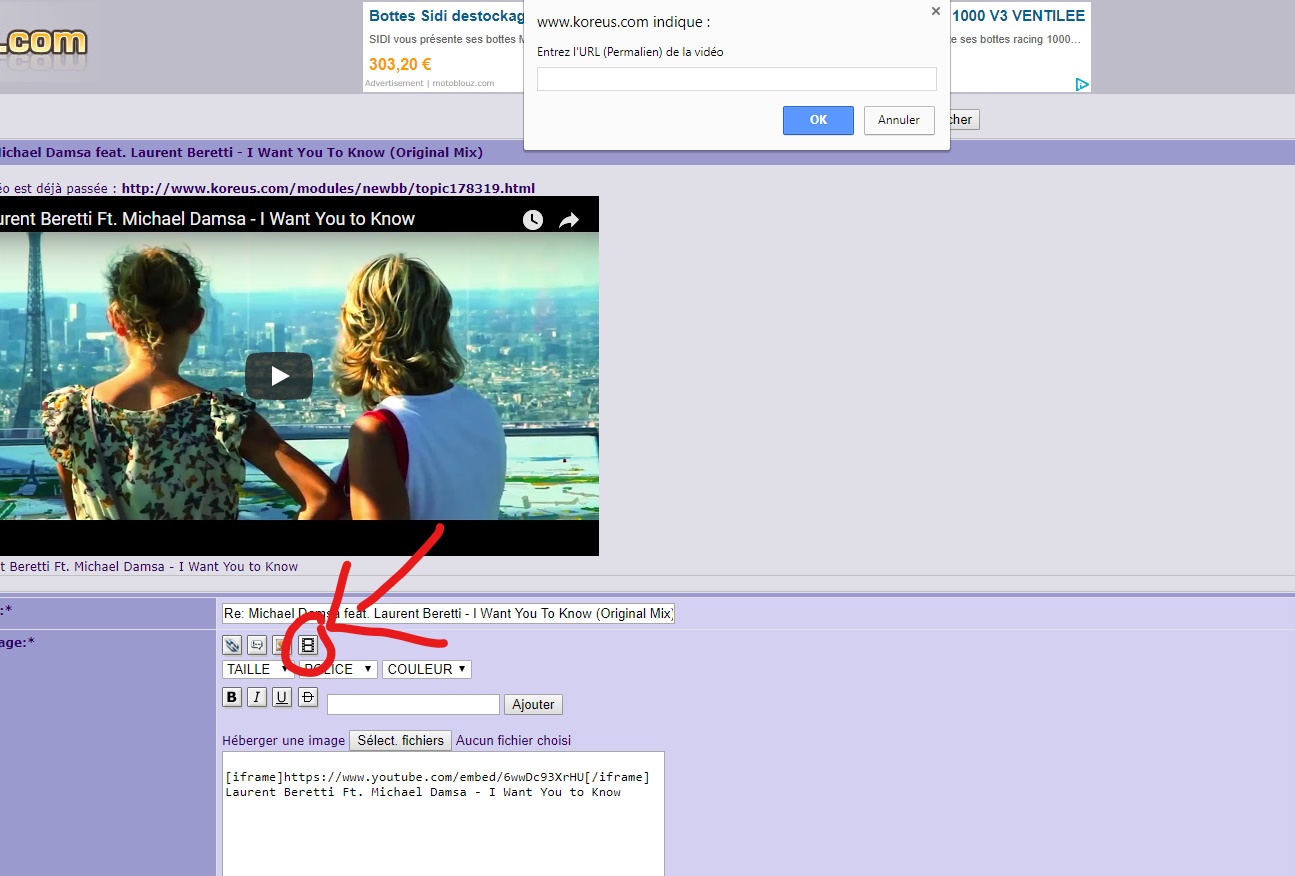
Task: Click the subject field starting with Re: Michael Damsa
Action: [x=448, y=613]
